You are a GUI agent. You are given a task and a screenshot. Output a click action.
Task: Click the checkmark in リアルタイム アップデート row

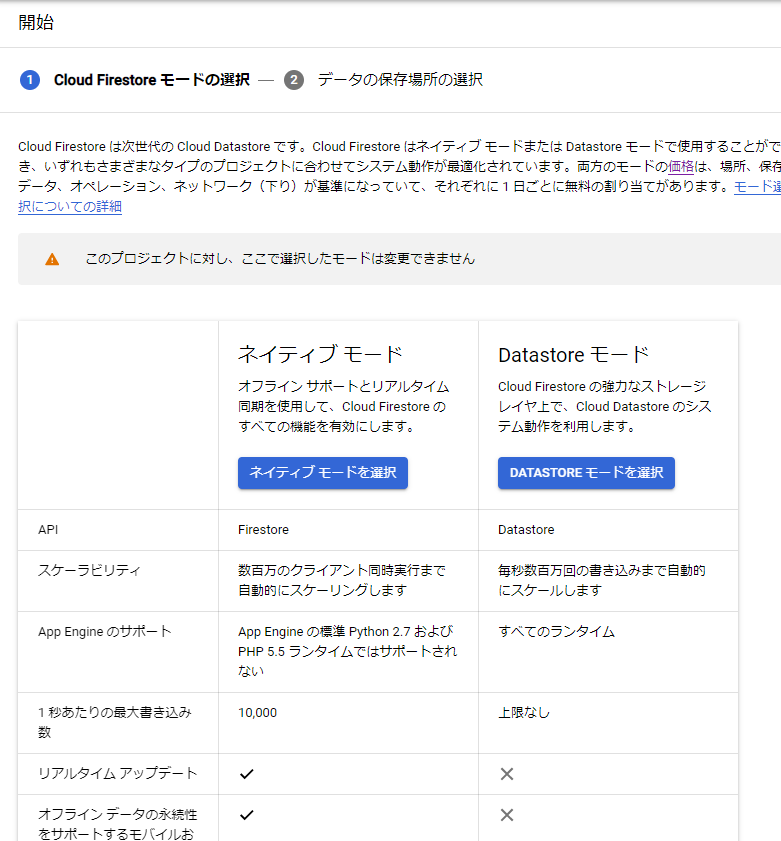pyautogui.click(x=247, y=774)
